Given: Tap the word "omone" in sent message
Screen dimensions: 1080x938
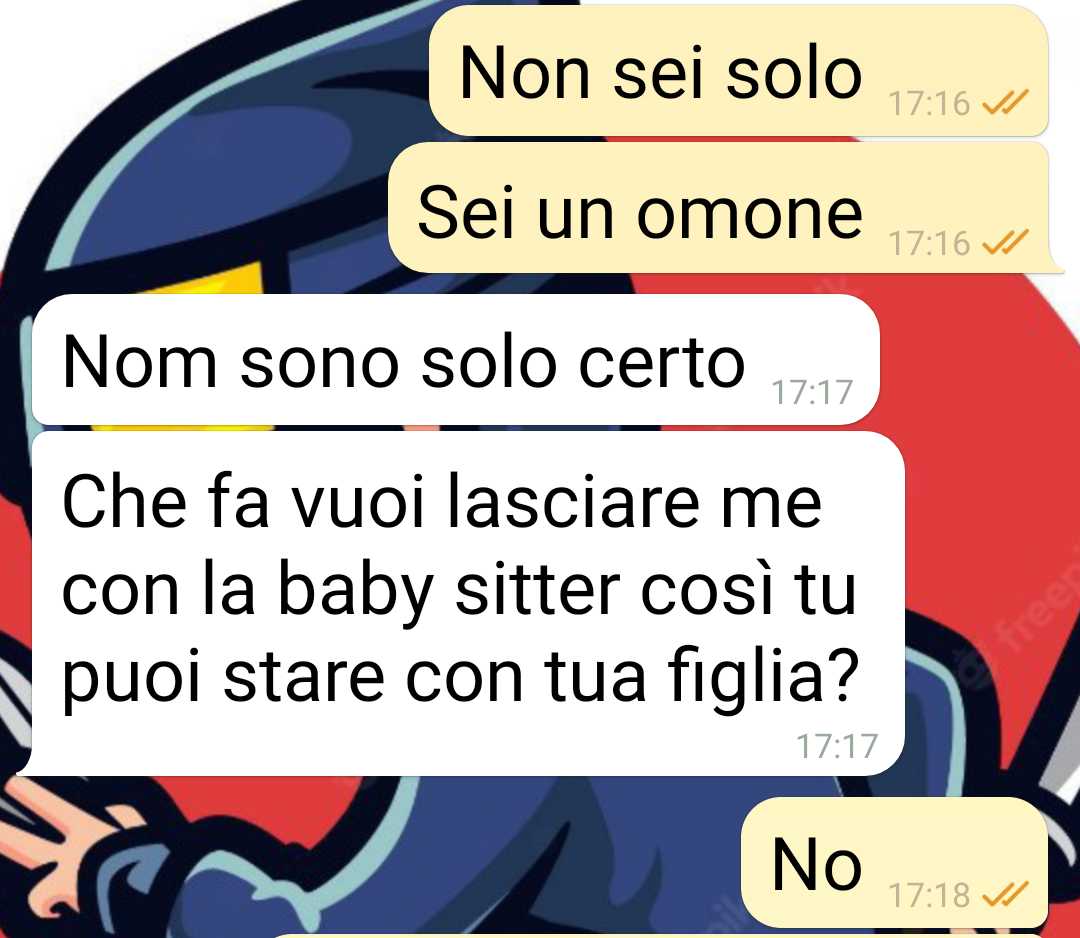Looking at the screenshot, I should point(749,215).
